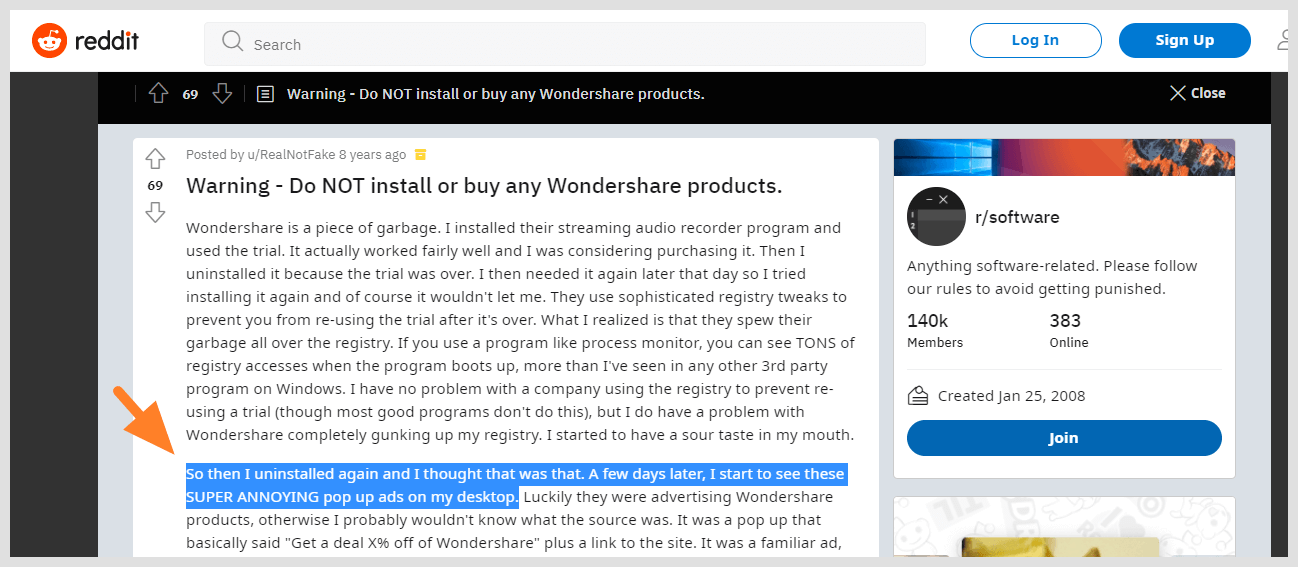Toggle downvote arrow left of the post body

pyautogui.click(x=155, y=212)
